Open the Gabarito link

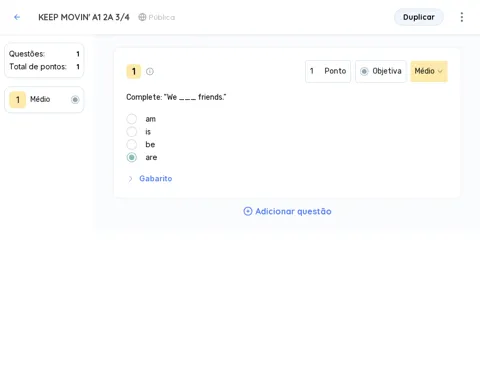coord(156,179)
